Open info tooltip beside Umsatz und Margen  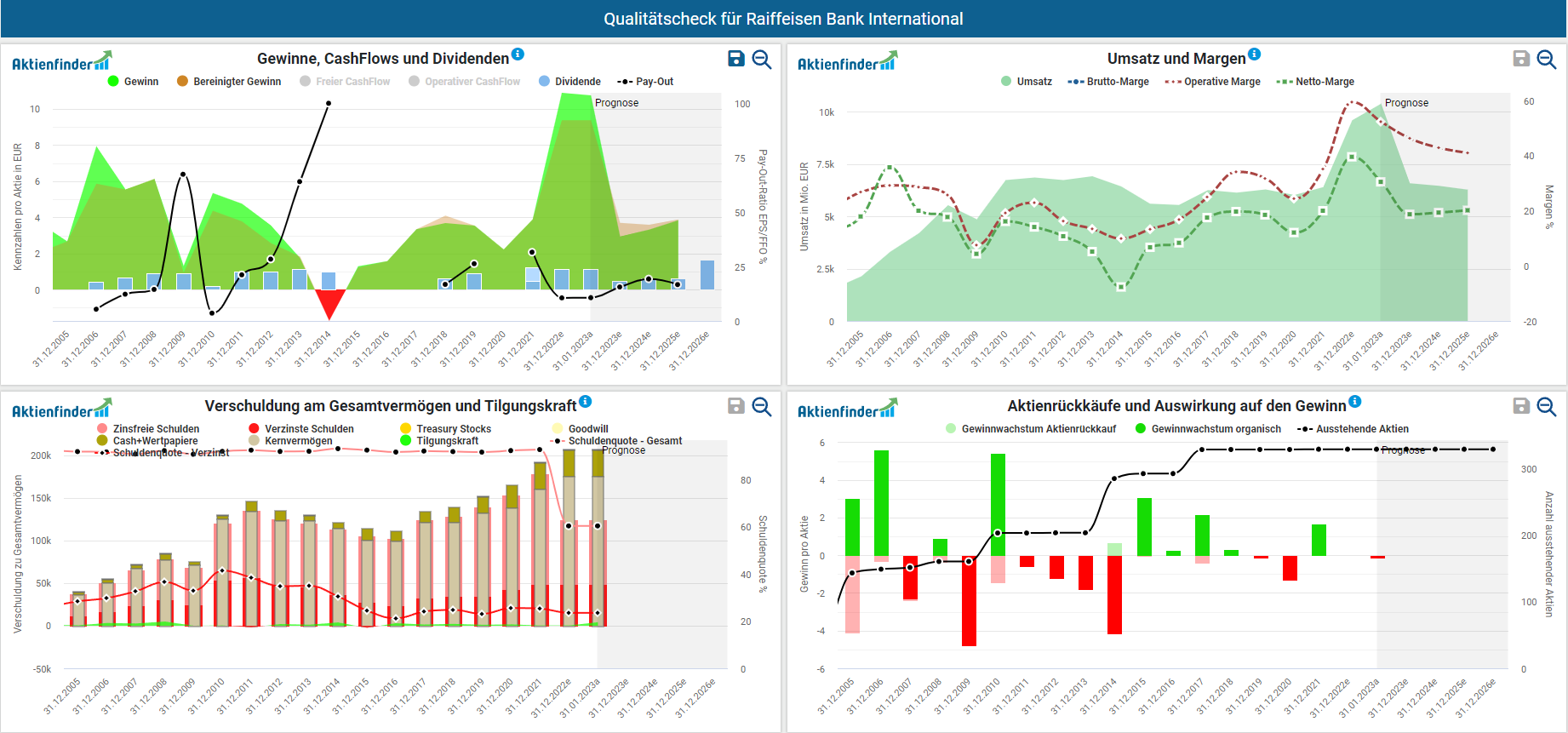tap(1254, 54)
